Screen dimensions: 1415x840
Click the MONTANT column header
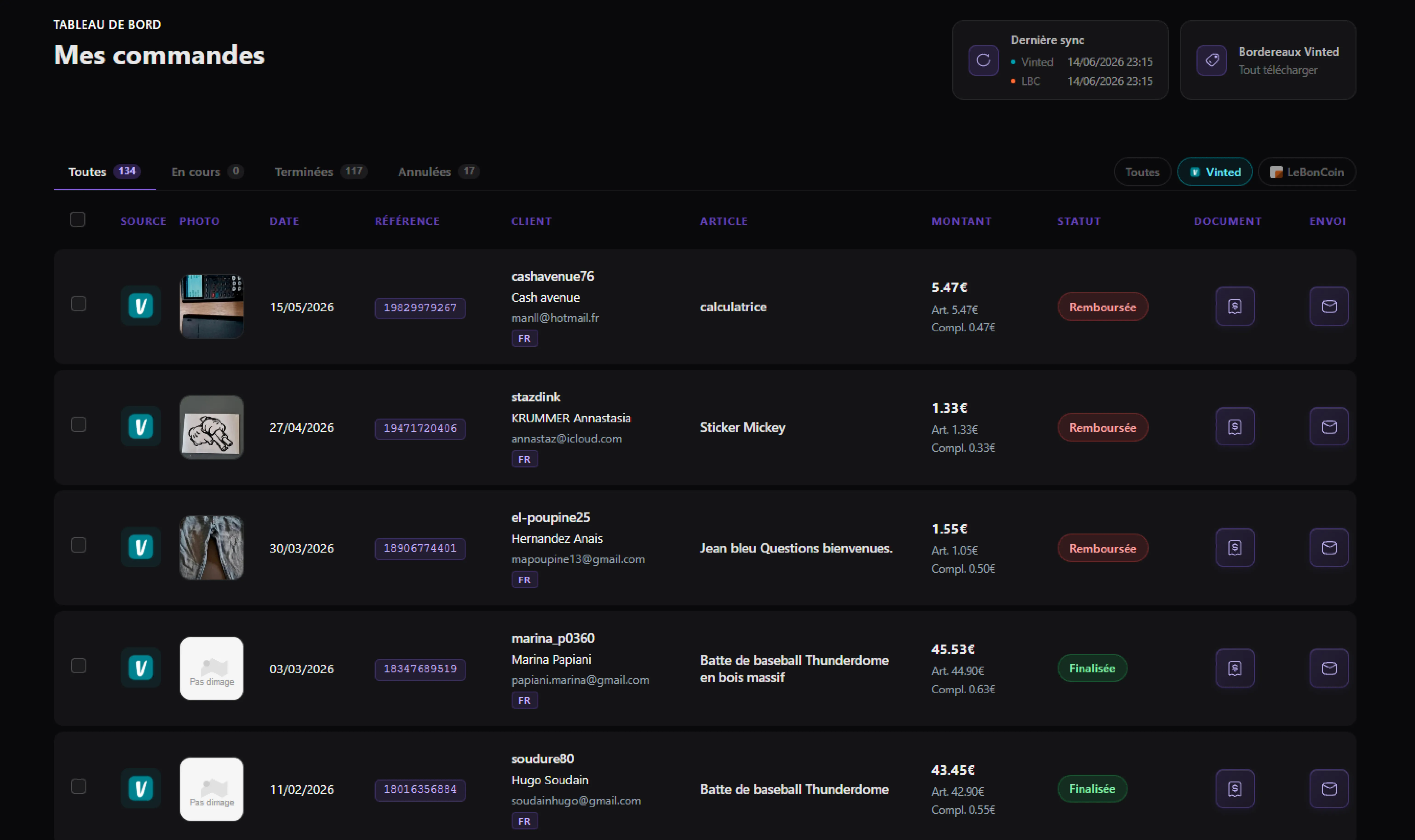click(x=961, y=221)
